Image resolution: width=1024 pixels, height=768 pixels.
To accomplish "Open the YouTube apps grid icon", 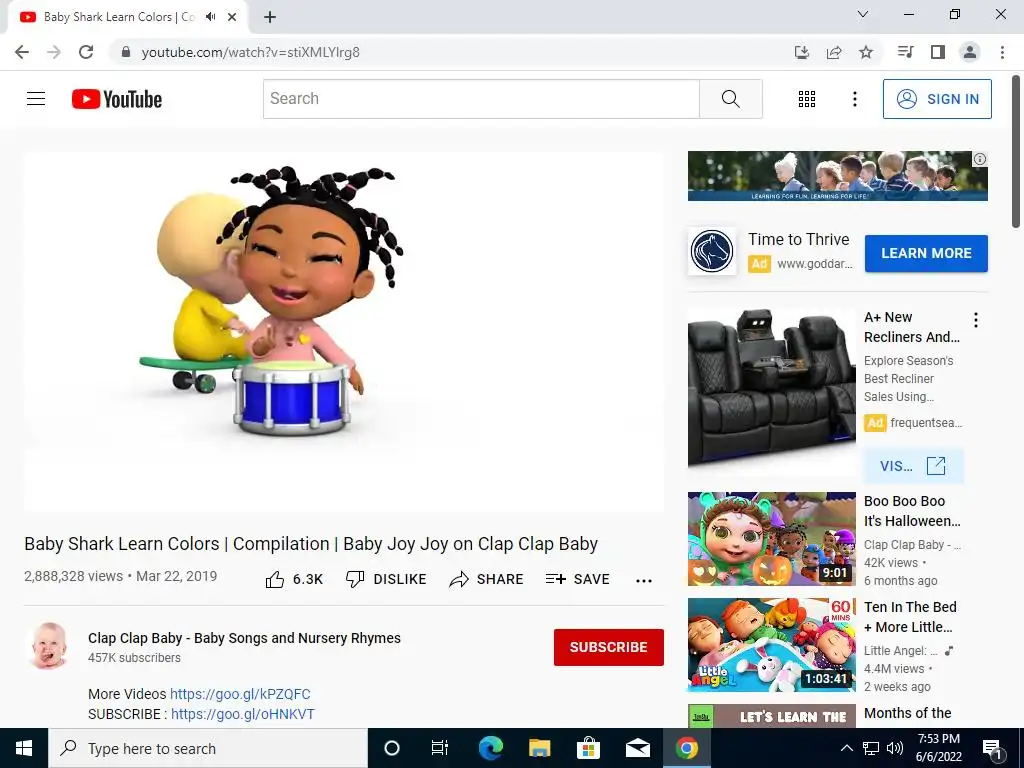I will (x=807, y=99).
